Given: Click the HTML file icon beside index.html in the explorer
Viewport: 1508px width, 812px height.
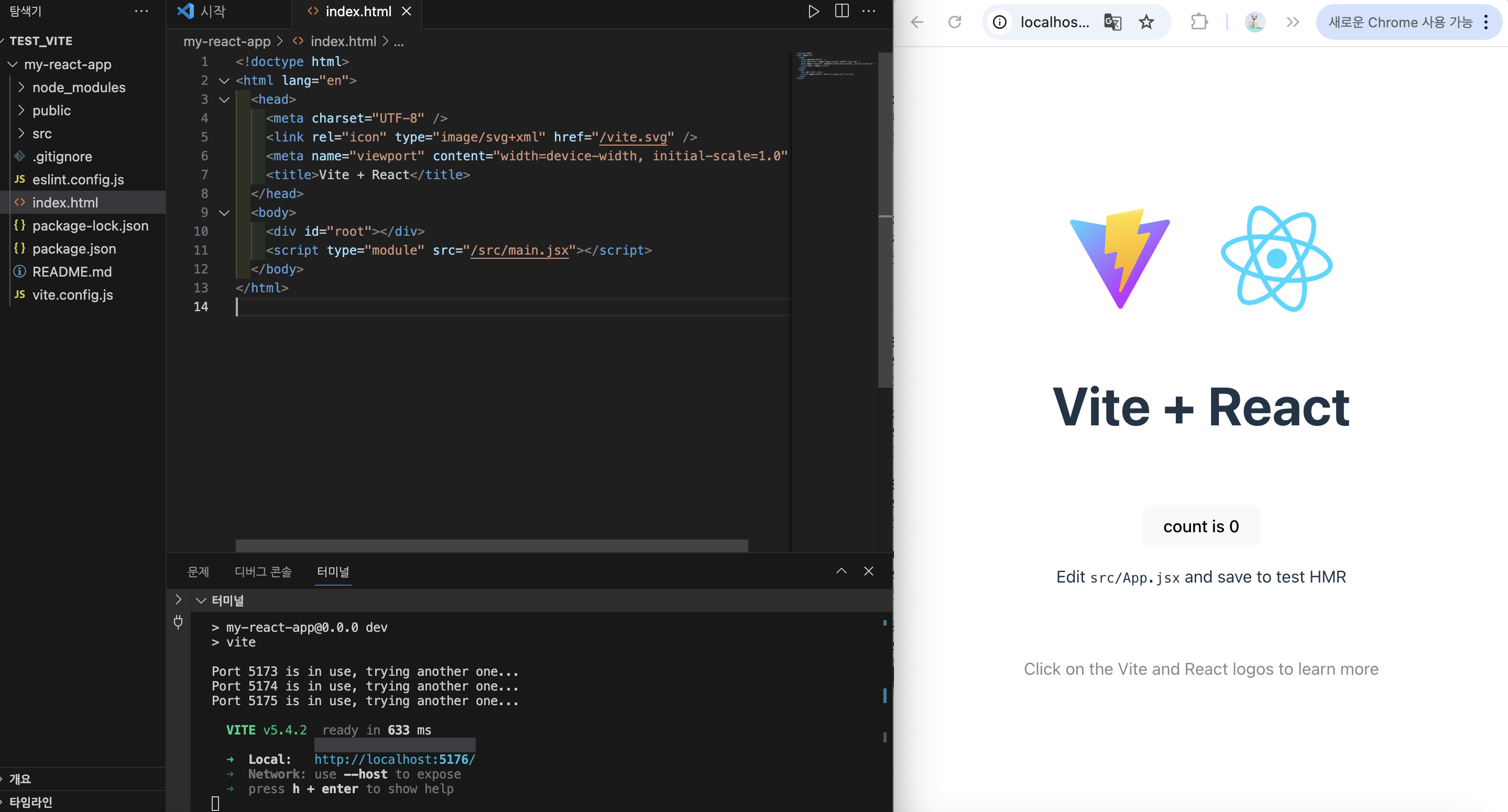Looking at the screenshot, I should pos(20,202).
